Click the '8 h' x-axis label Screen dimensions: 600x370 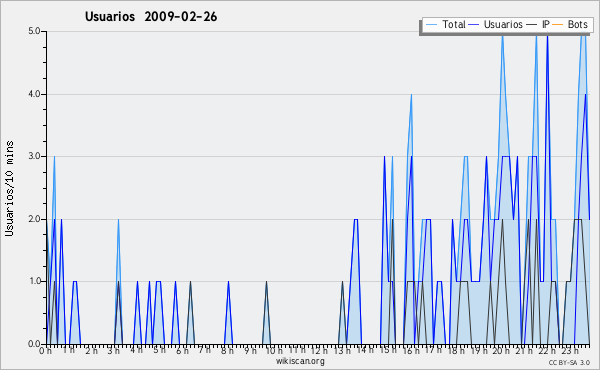click(227, 351)
